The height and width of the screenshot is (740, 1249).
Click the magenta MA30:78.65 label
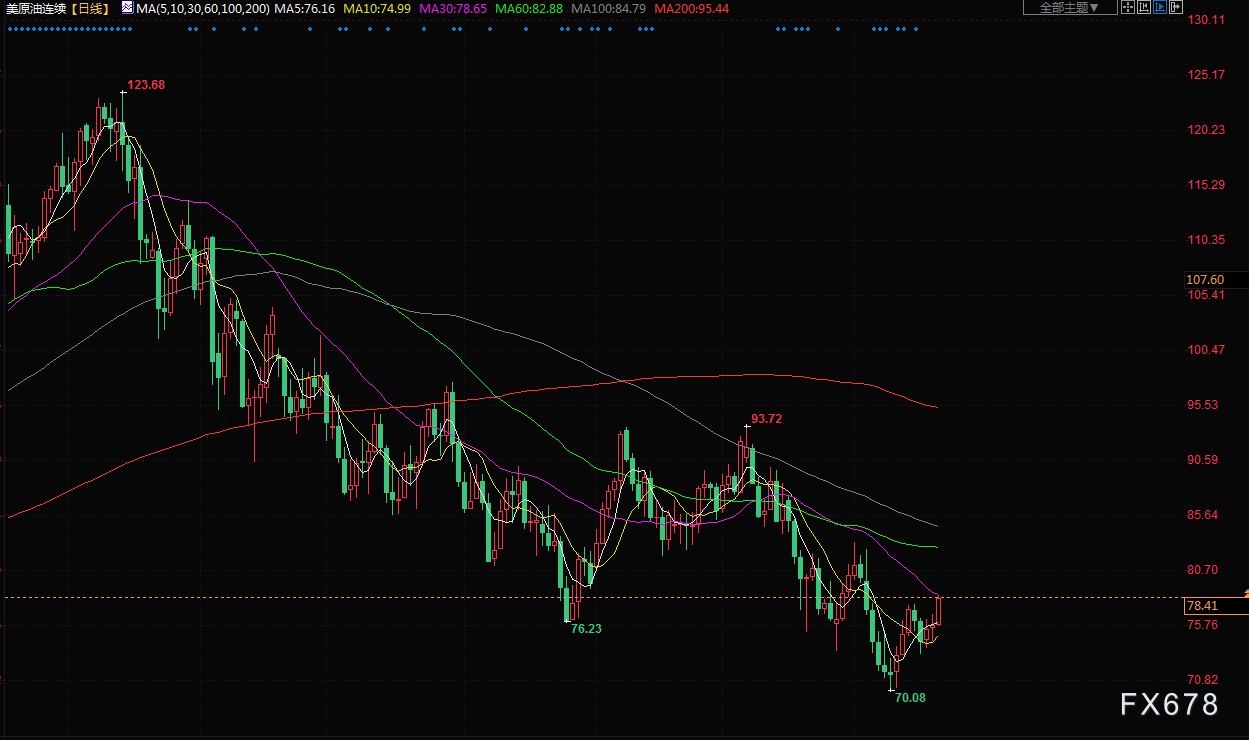pyautogui.click(x=451, y=8)
